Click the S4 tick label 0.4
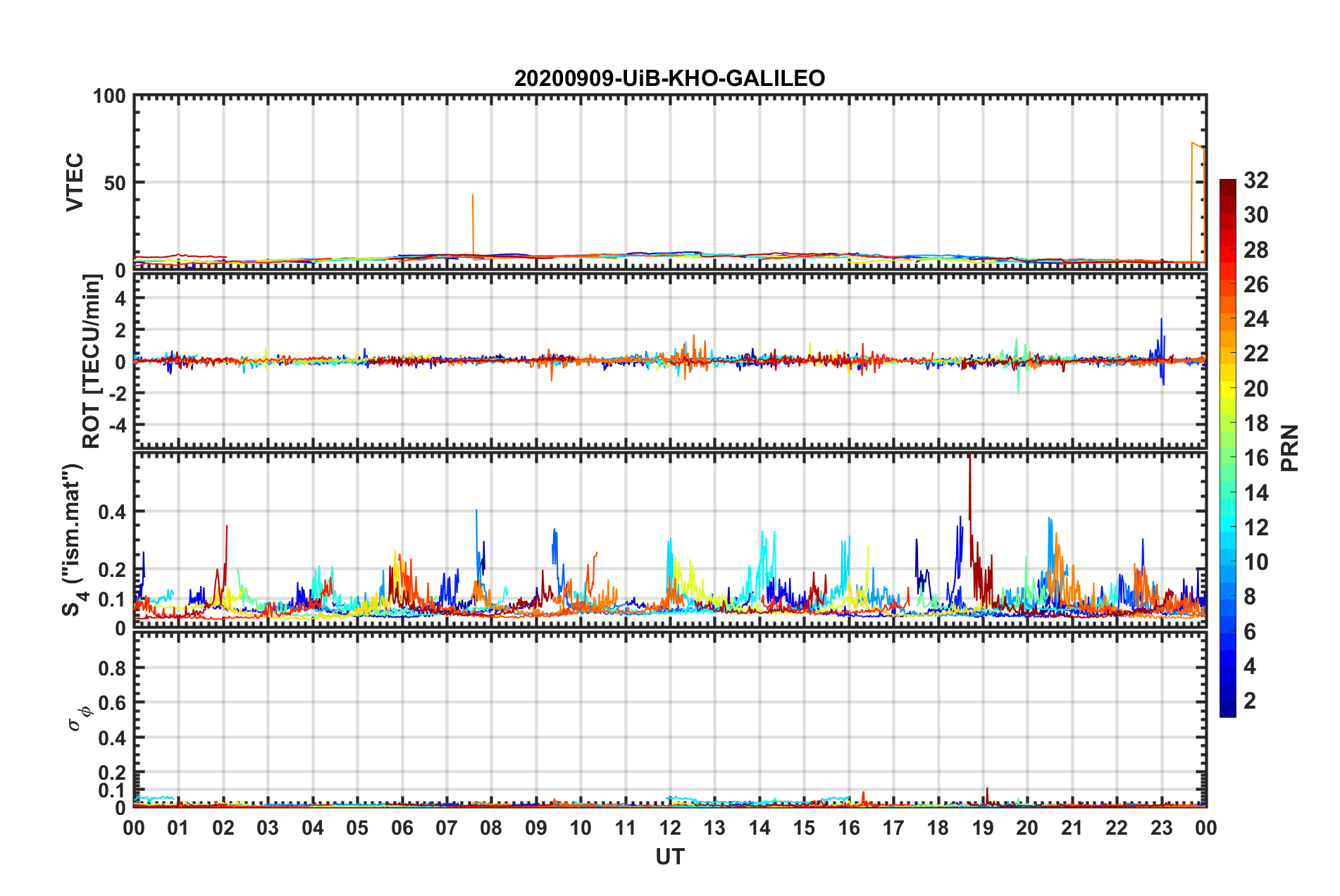 point(113,512)
